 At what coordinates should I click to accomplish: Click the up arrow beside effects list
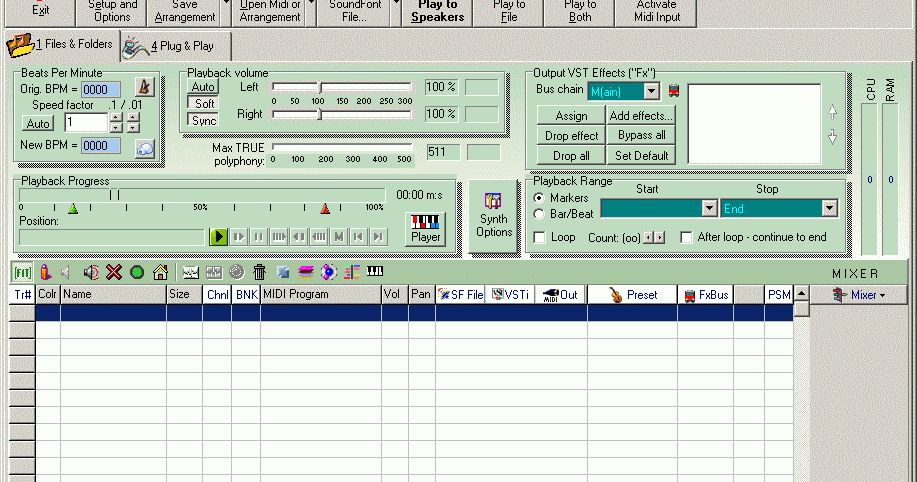pyautogui.click(x=833, y=112)
